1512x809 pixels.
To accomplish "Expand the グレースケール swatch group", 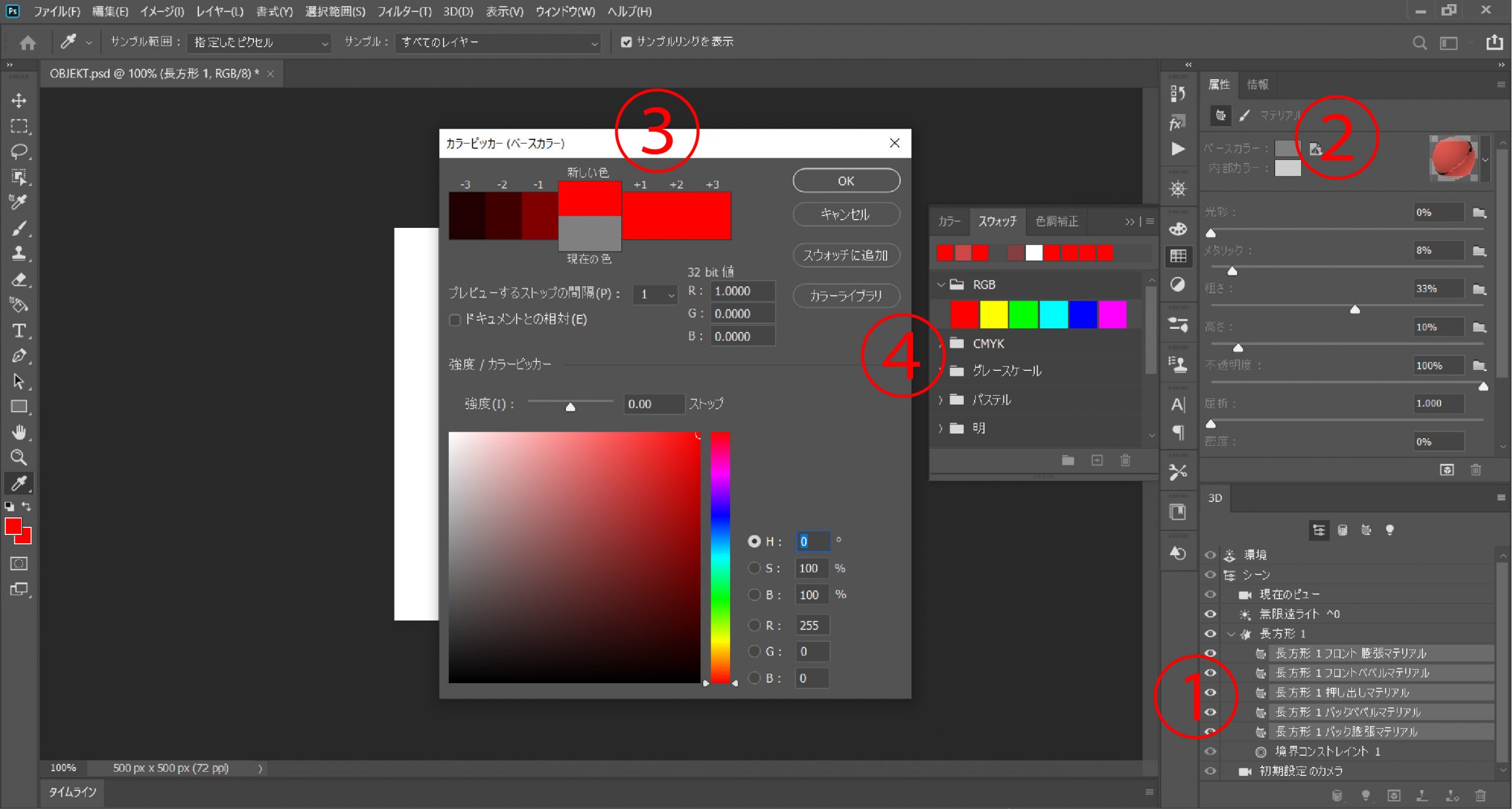I will 941,370.
